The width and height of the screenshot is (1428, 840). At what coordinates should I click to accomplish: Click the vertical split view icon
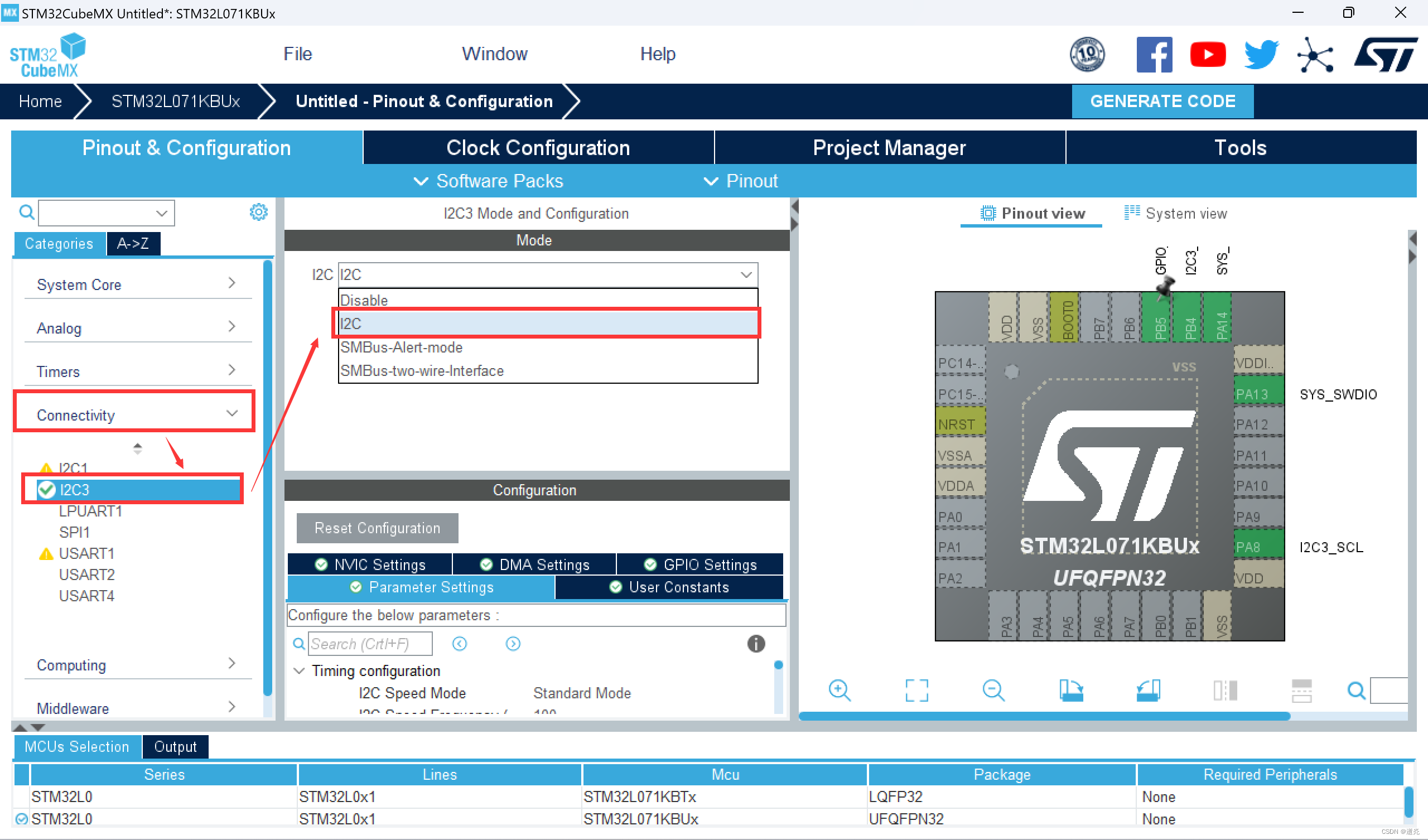coord(1301,691)
